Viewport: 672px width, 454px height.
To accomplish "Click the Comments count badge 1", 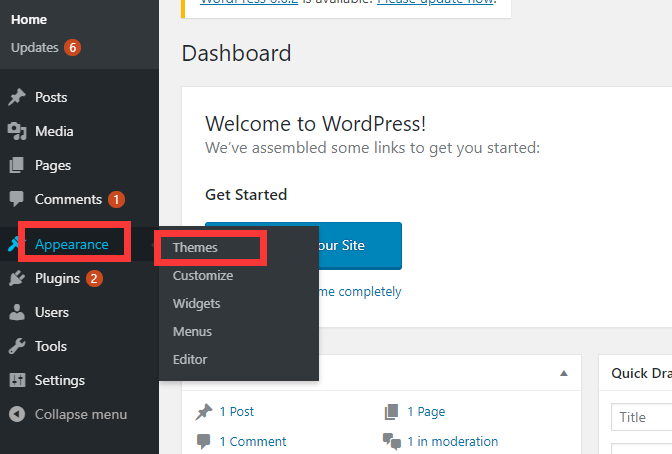I will (116, 199).
